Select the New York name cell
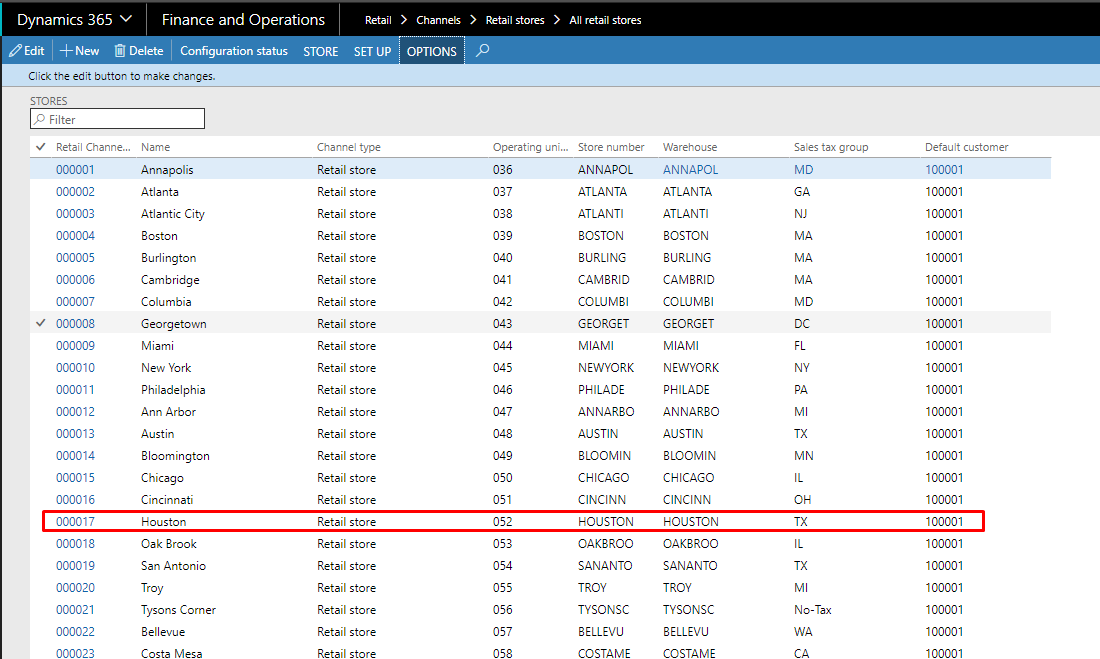The height and width of the screenshot is (659, 1100). point(166,368)
